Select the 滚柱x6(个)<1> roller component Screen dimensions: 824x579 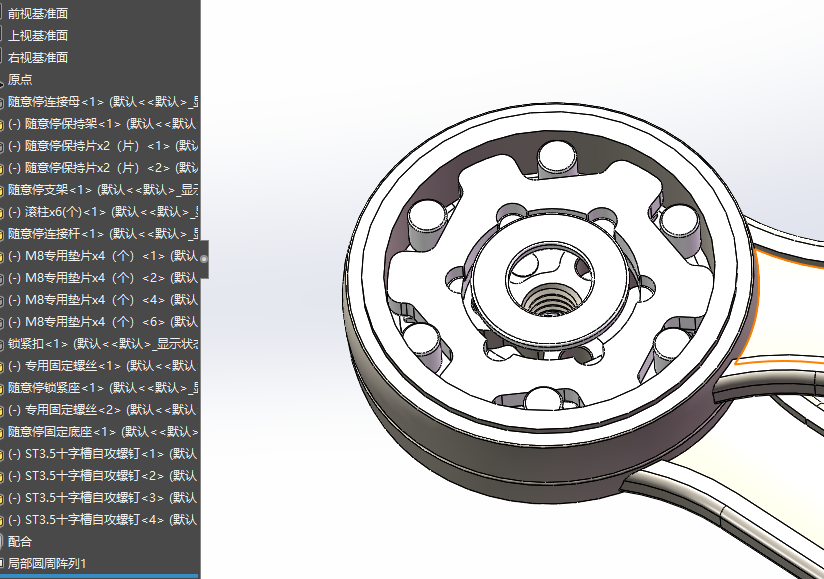(103, 212)
